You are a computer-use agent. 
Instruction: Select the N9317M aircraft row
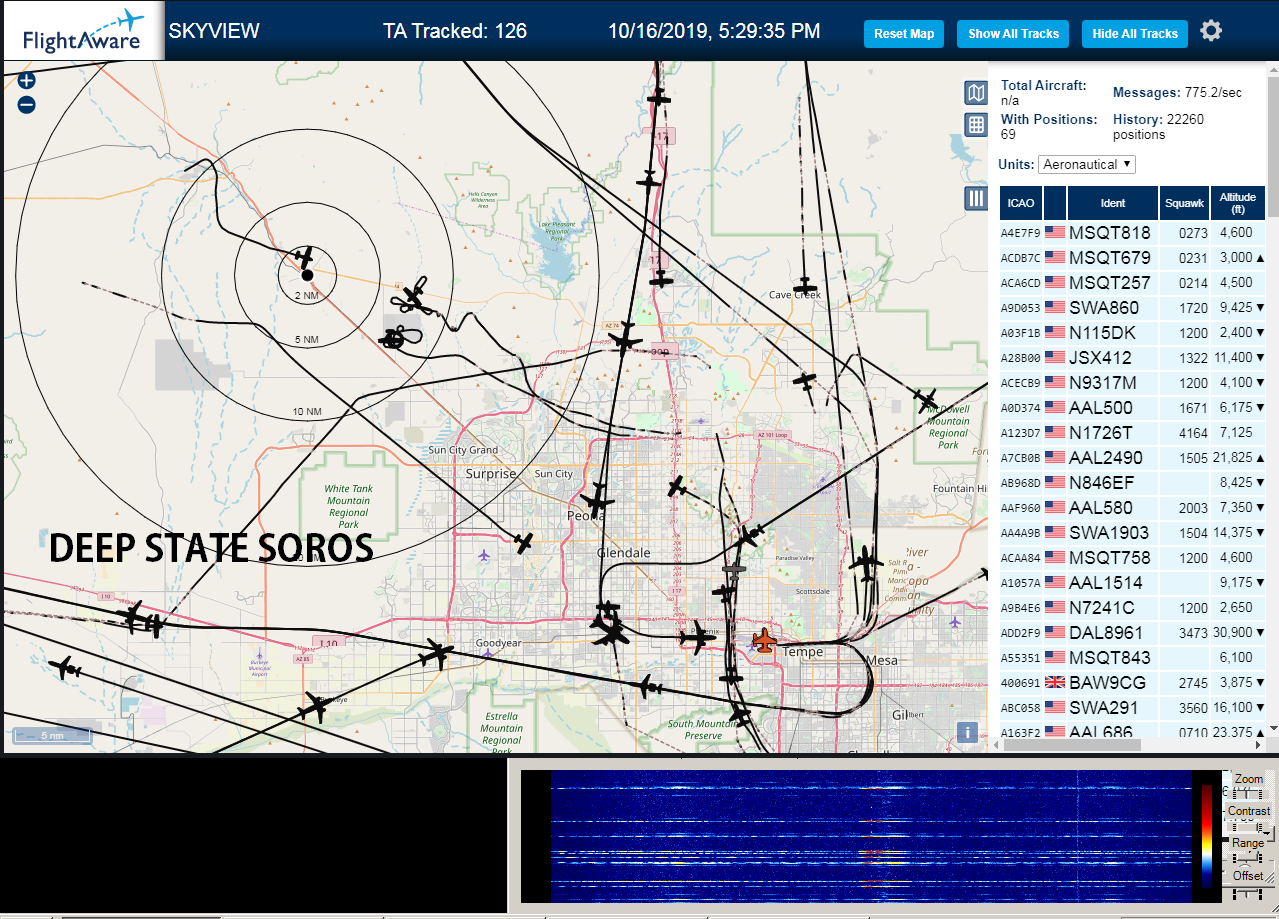pyautogui.click(x=1132, y=382)
